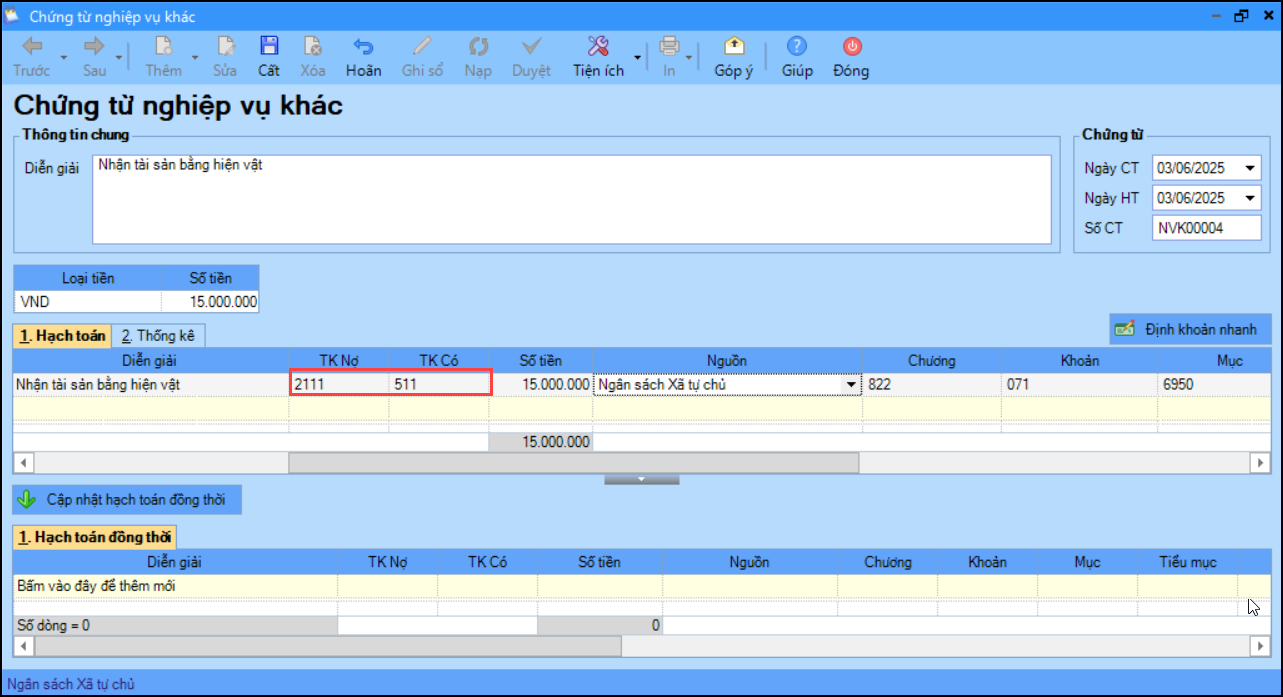This screenshot has height=697, width=1283.
Task: Open dropdown arrow next to Sau
Action: click(x=119, y=58)
